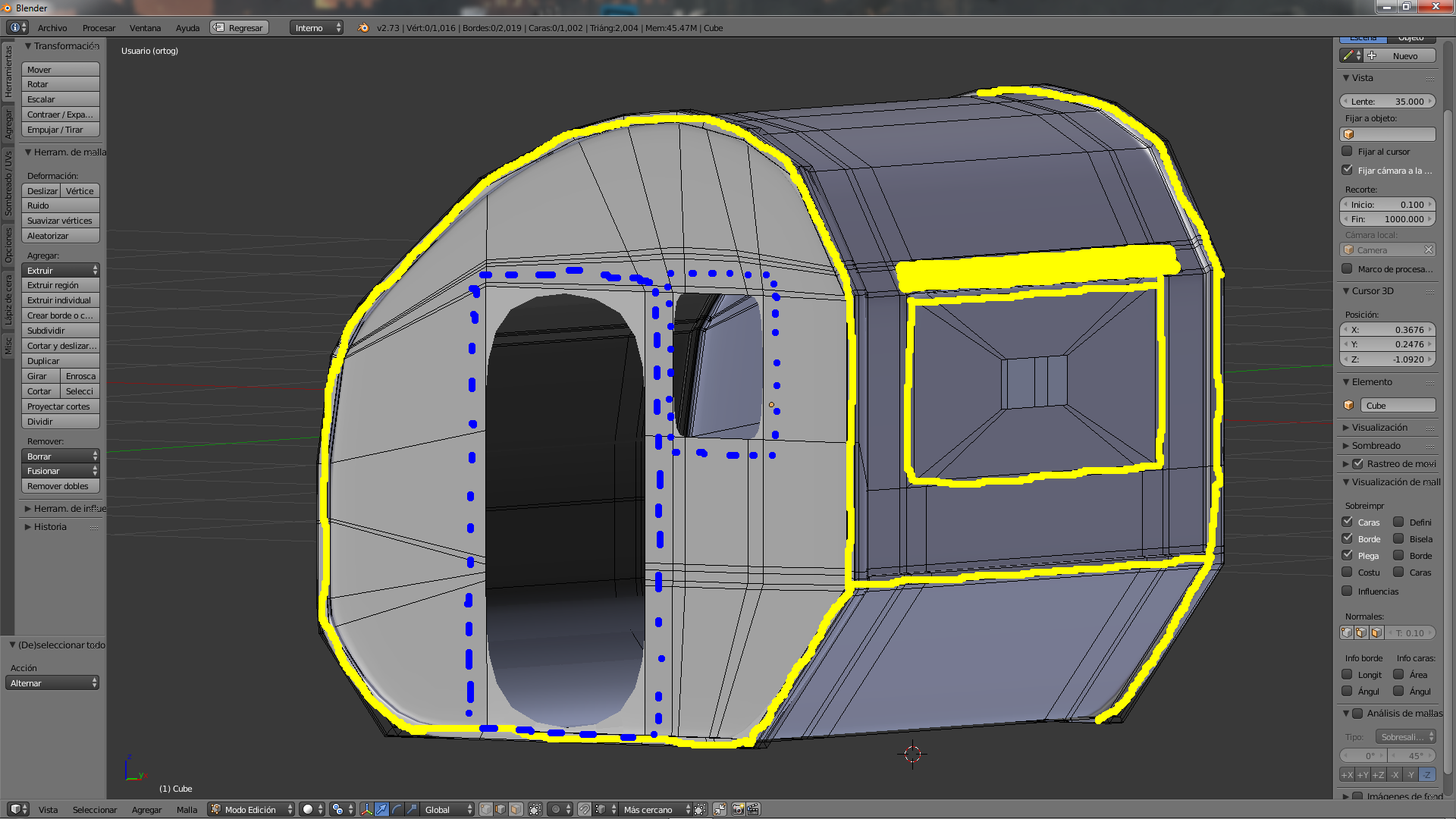
Task: Toggle limit selection to visible icon
Action: (x=535, y=809)
